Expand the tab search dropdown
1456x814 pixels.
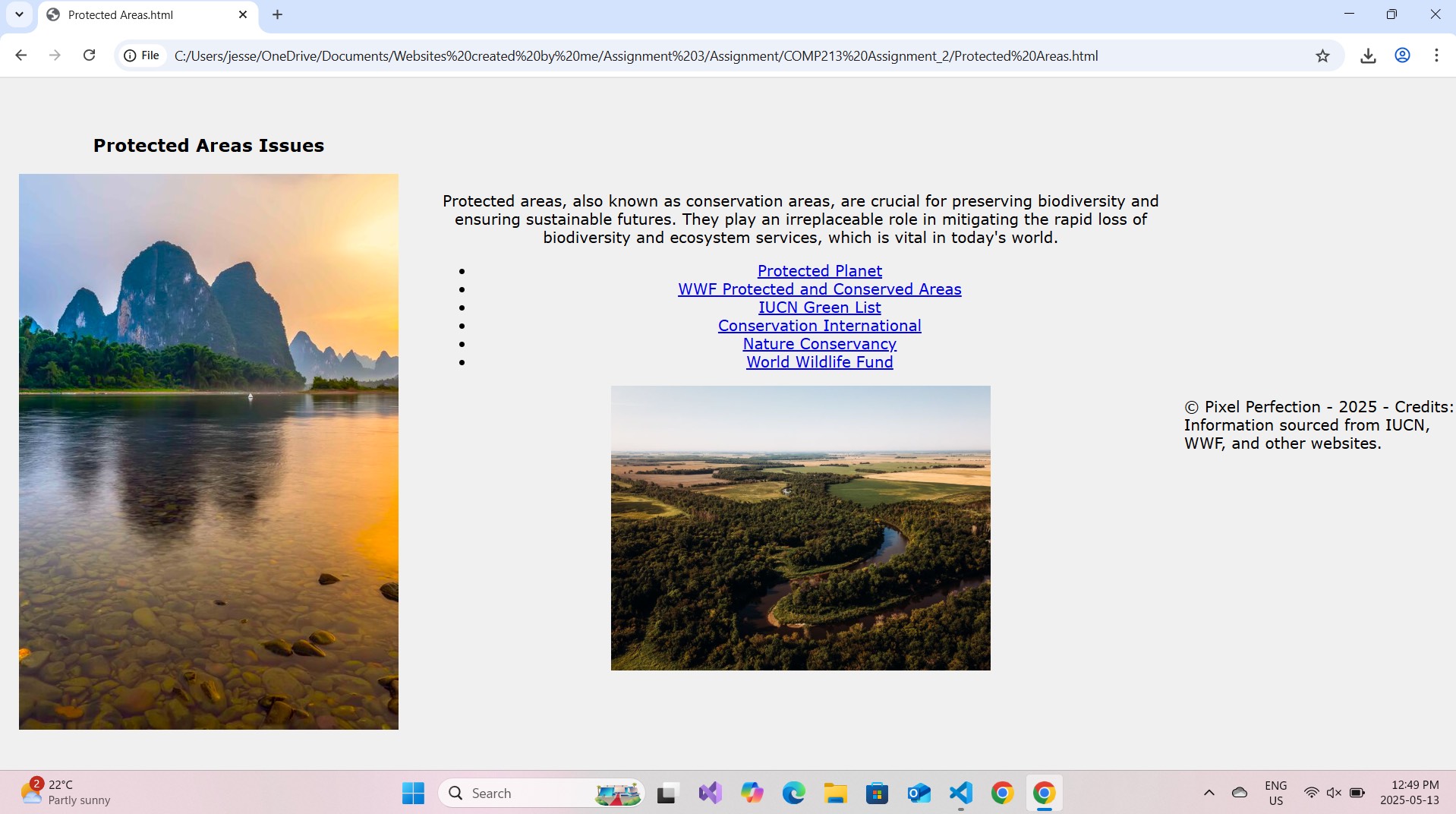pos(19,14)
